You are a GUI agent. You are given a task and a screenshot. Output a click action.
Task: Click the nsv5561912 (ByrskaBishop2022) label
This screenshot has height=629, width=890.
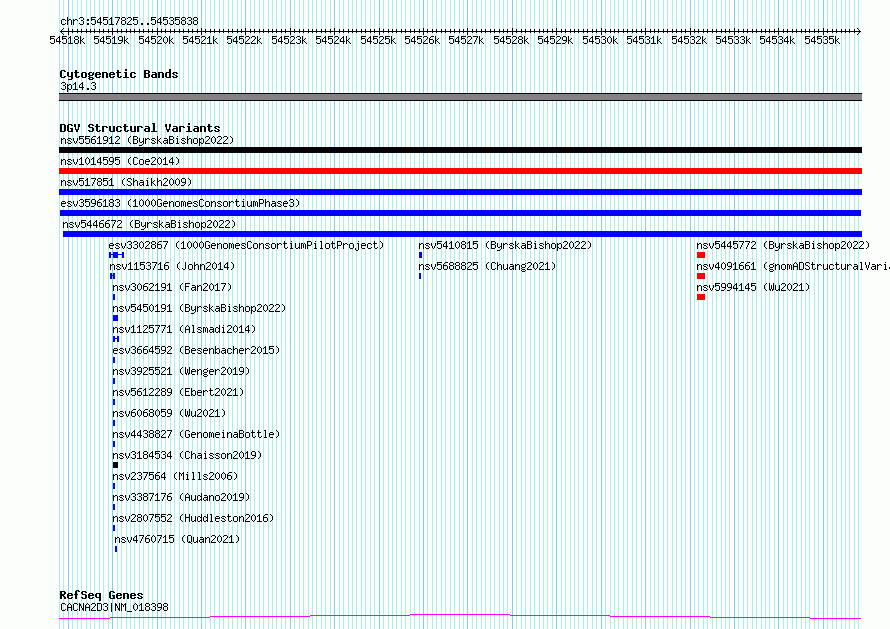[x=147, y=140]
